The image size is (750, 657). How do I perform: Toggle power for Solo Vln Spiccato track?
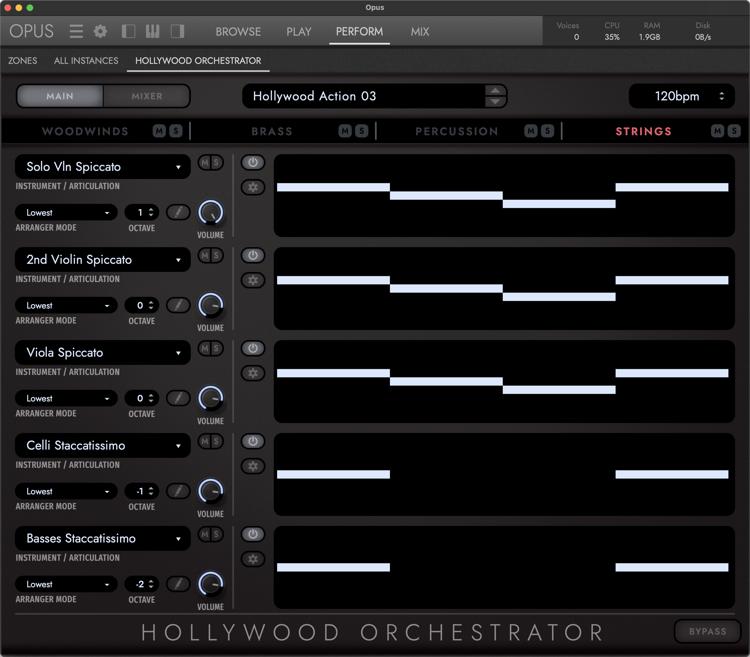pyautogui.click(x=253, y=162)
